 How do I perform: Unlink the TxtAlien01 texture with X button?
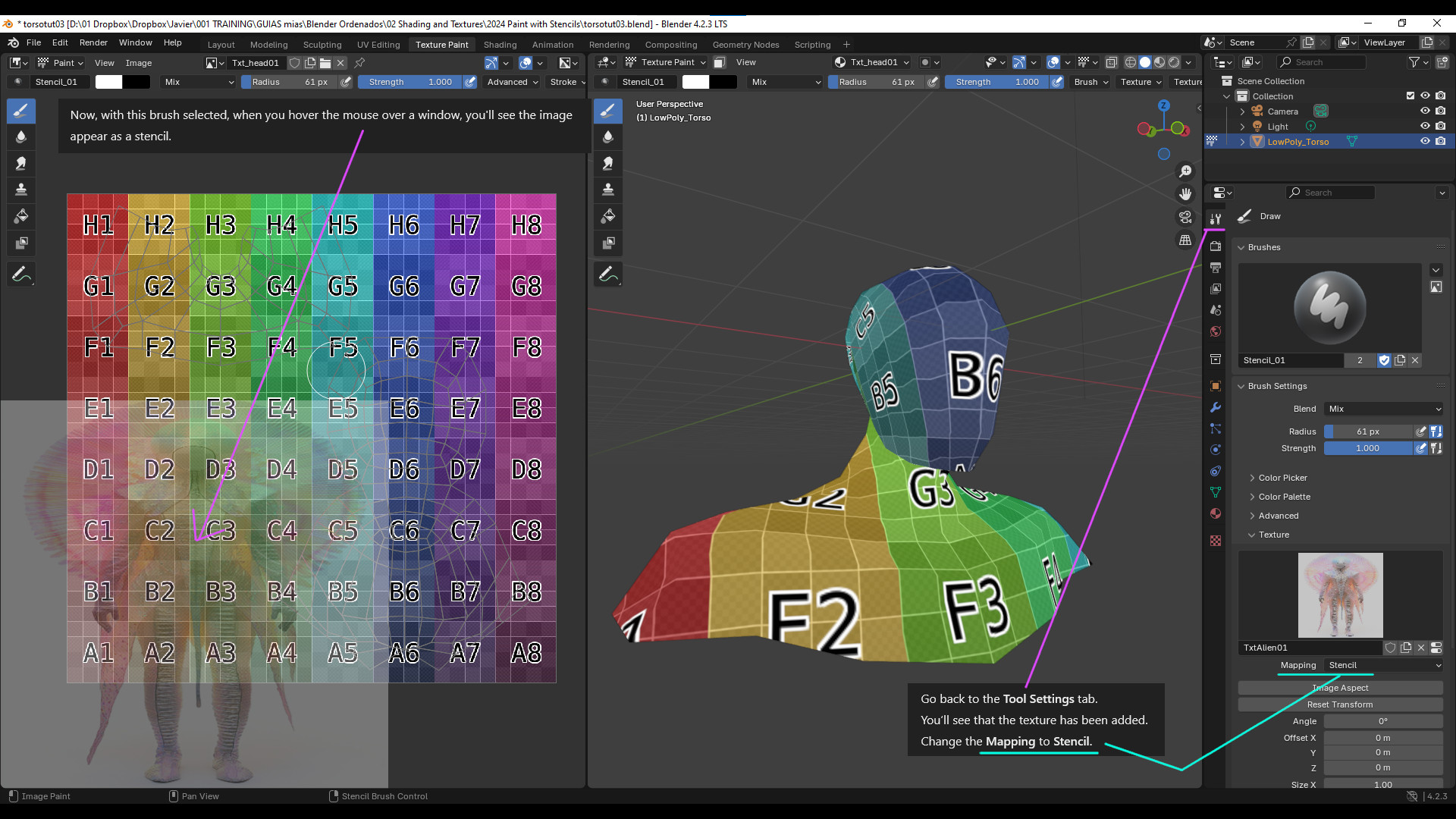(x=1420, y=648)
